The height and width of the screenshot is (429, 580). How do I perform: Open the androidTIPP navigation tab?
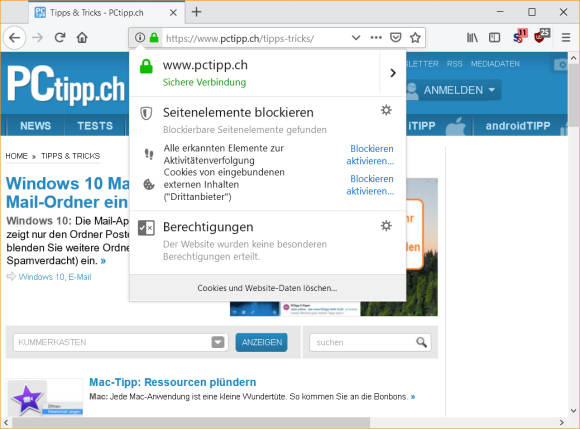518,126
